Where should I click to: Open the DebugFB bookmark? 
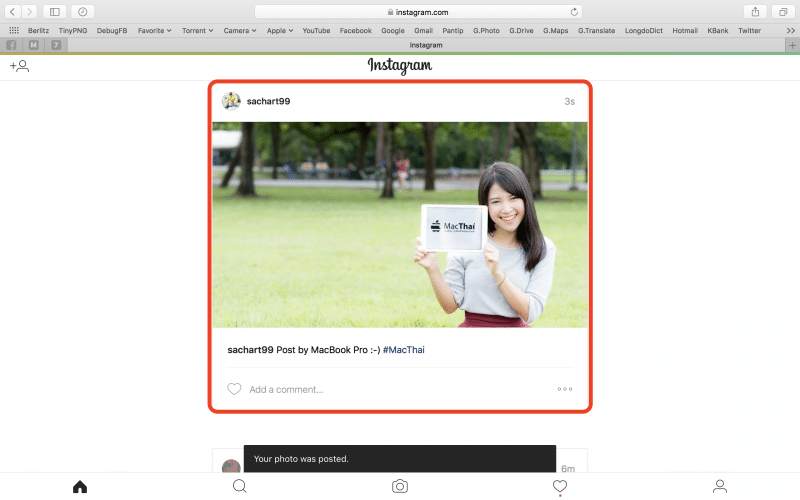[x=112, y=31]
